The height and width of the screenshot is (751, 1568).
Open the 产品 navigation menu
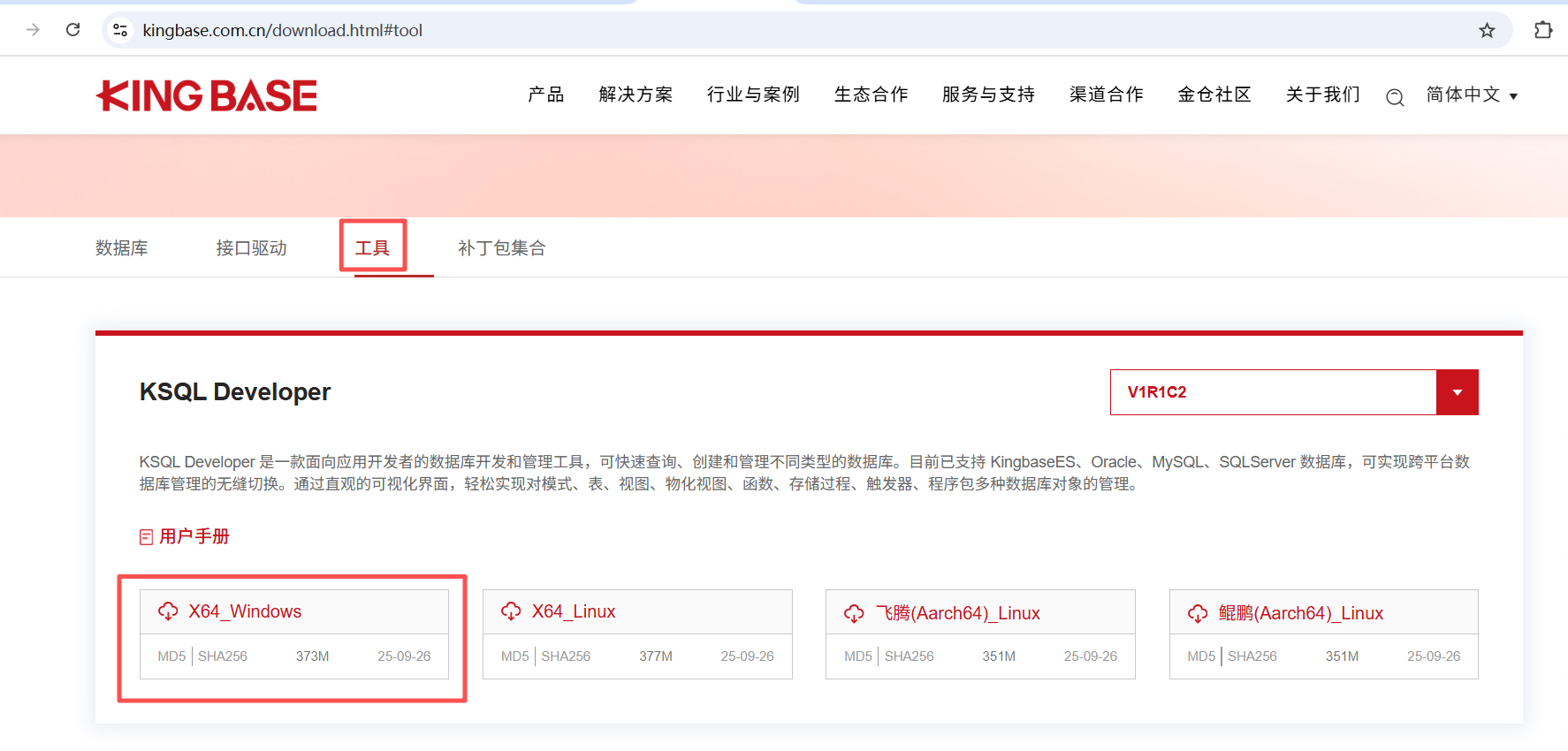coord(545,95)
